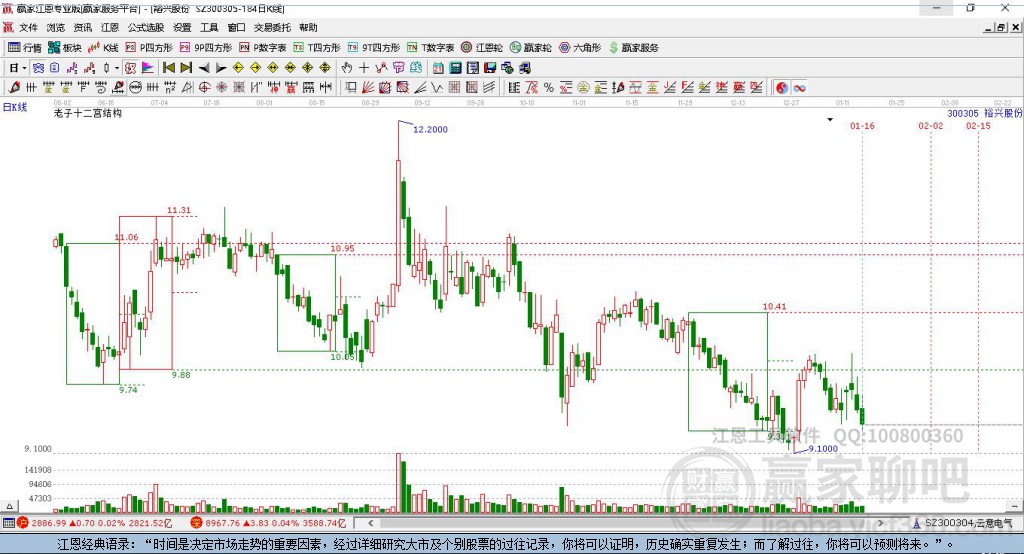Click the yin-yang taiji icon
The width and height of the screenshot is (1024, 554).
782,88
